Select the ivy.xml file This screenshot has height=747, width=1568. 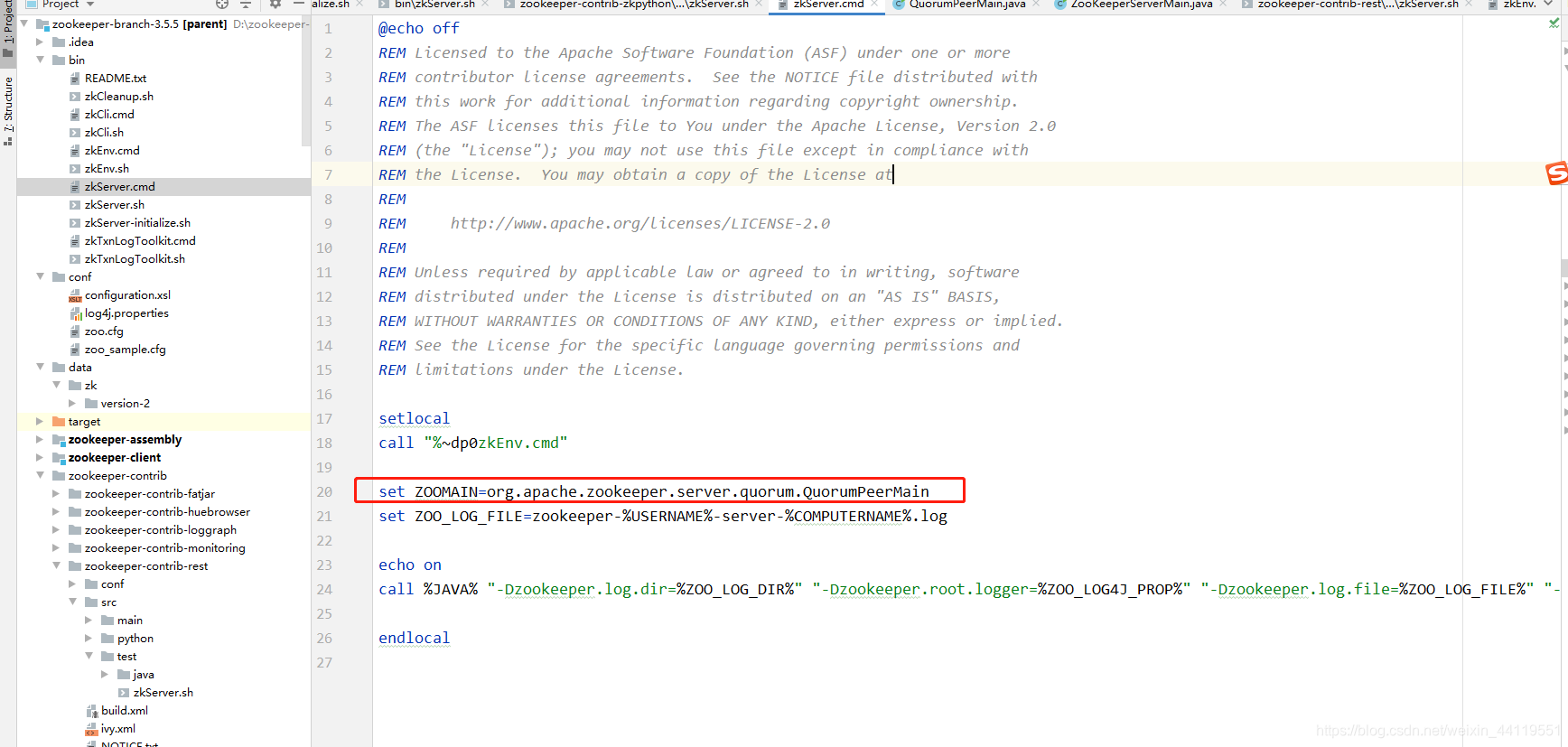click(x=118, y=728)
